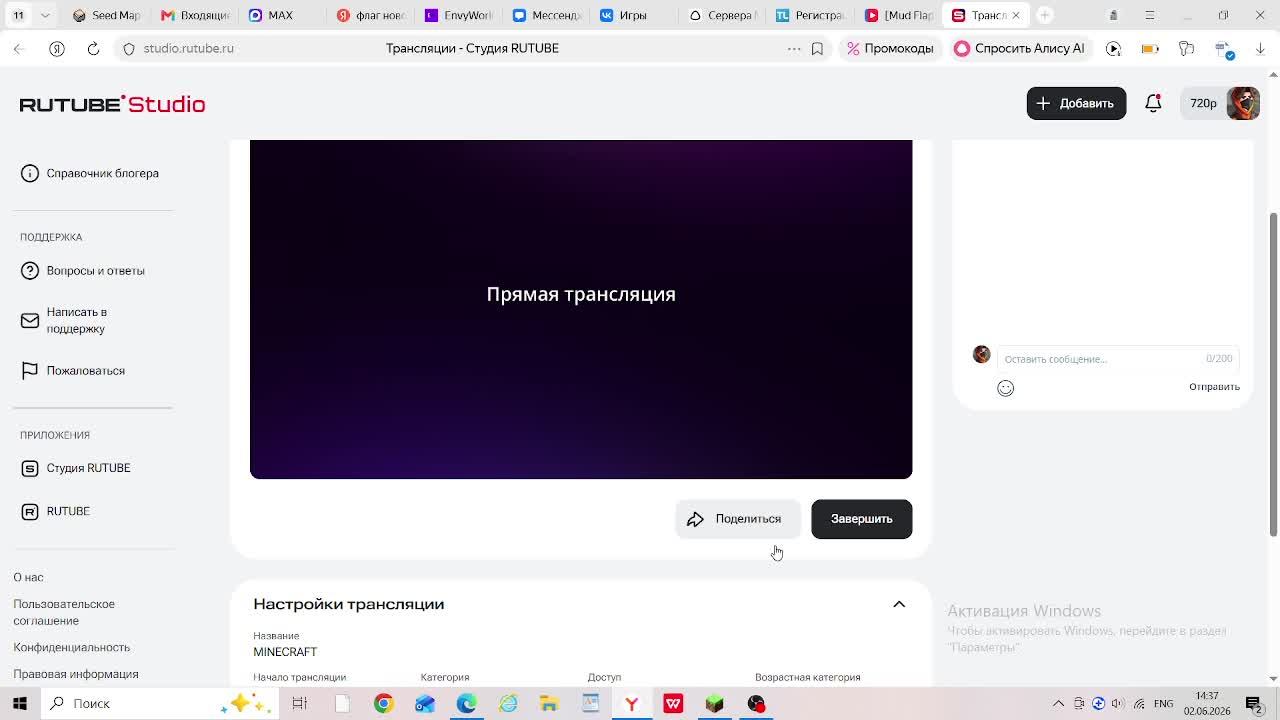This screenshot has width=1280, height=720.
Task: Launch Google Chrome from the taskbar
Action: 383,703
